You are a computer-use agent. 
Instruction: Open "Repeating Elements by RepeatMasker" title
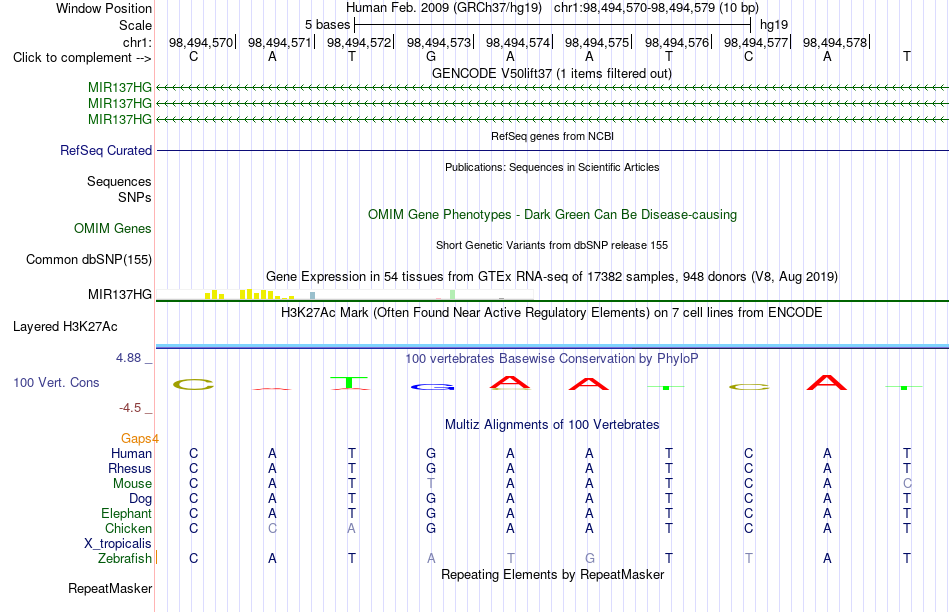click(x=553, y=574)
